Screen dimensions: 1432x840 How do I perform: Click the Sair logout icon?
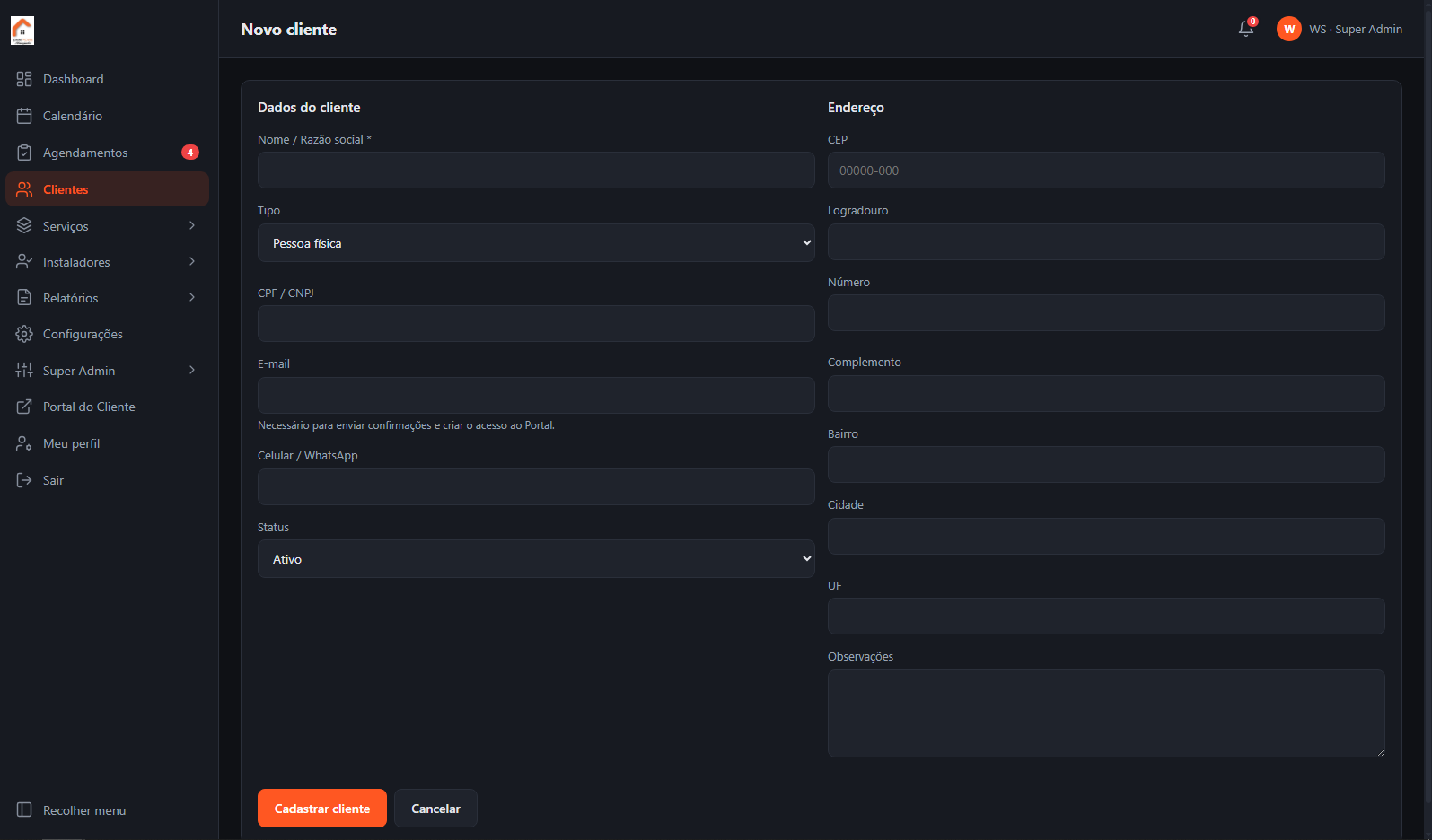coord(24,480)
